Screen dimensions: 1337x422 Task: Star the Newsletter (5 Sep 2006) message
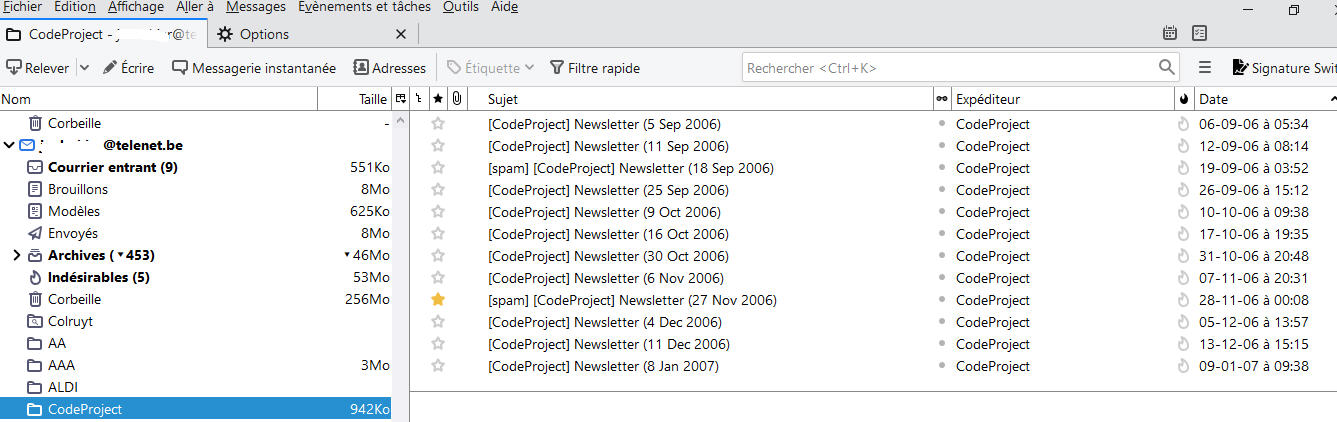[437, 124]
